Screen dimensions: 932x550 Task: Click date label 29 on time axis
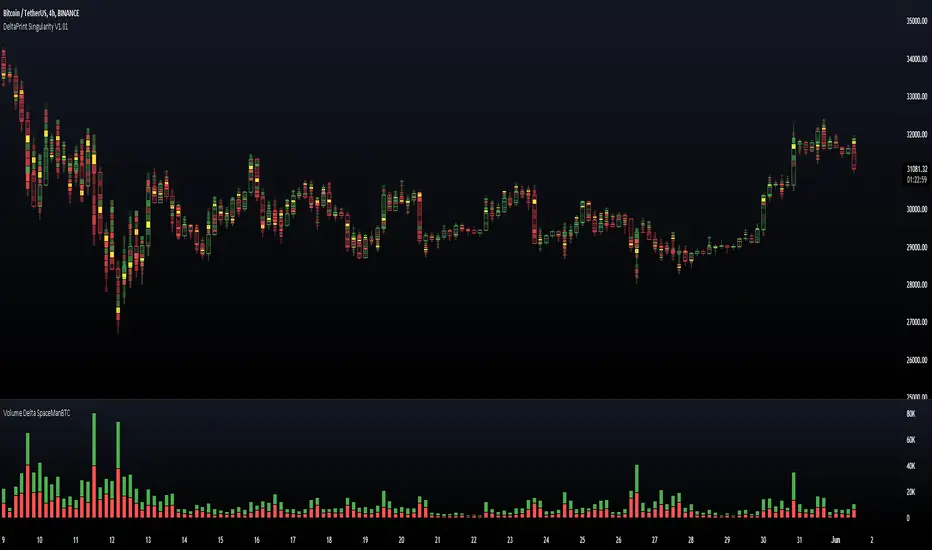click(727, 540)
